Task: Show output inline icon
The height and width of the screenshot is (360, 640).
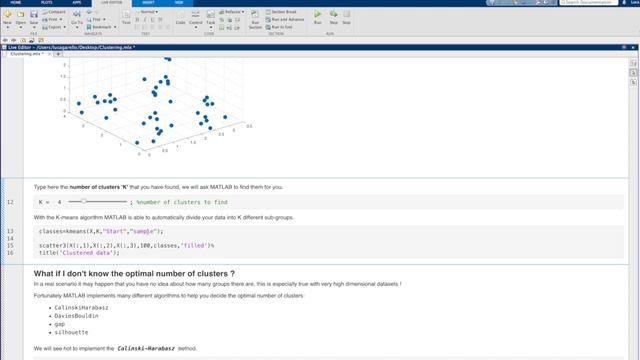Action: pos(633,73)
